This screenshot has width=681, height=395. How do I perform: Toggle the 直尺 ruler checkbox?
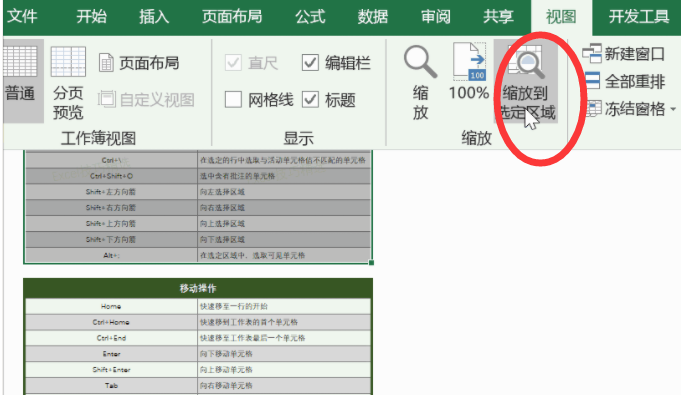tap(233, 63)
